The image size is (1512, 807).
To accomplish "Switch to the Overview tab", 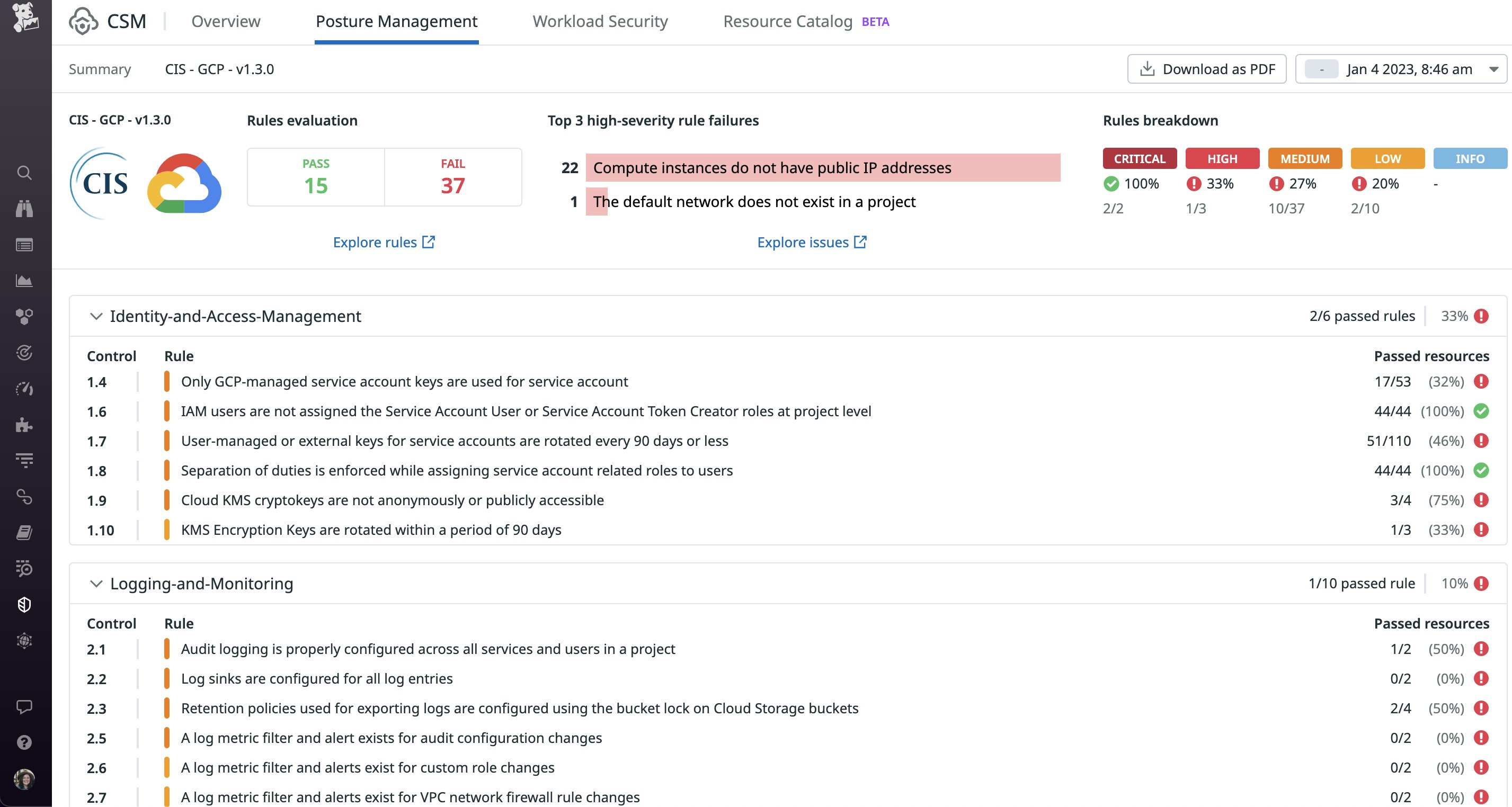I will (x=225, y=21).
